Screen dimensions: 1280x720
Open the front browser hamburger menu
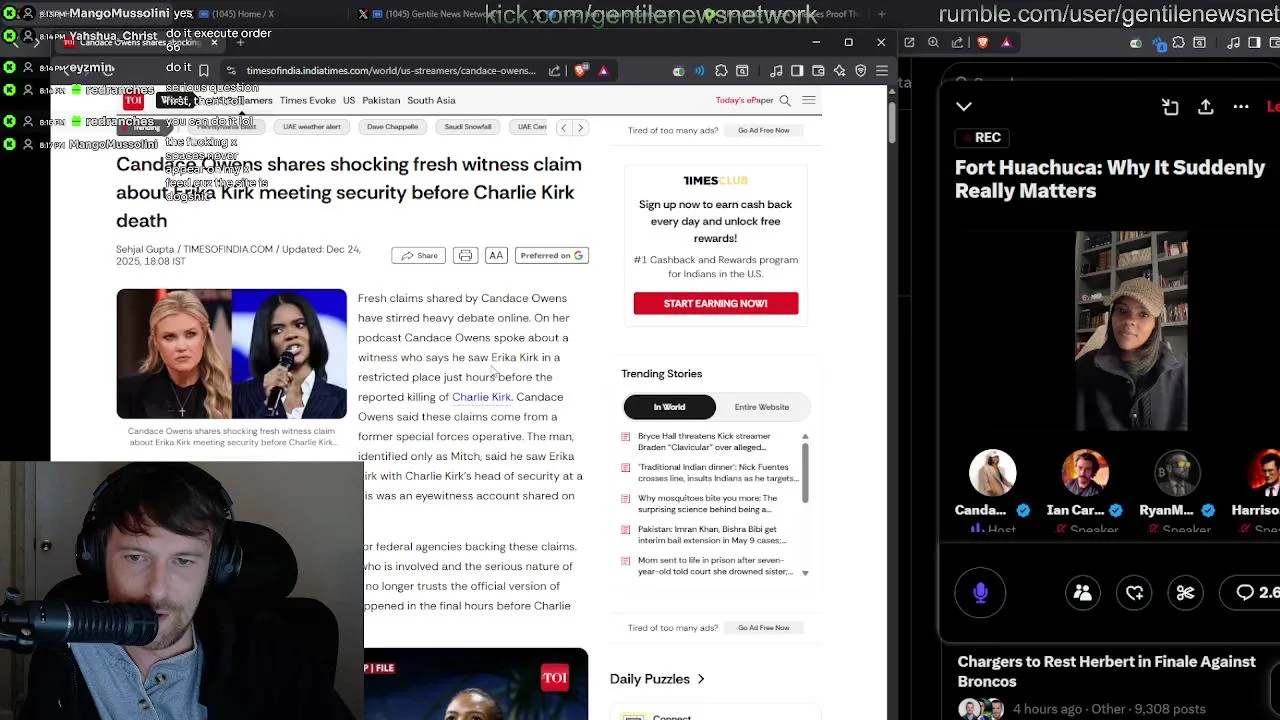click(x=881, y=71)
